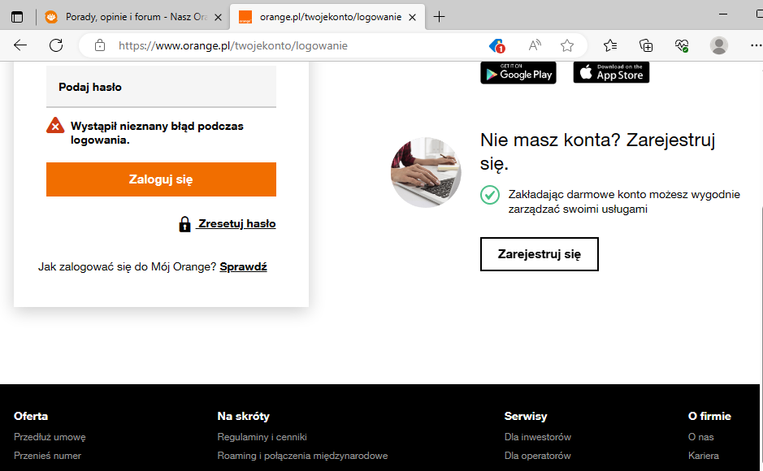Viewport: 763px width, 471px height.
Task: Open the Favorites list toolbar icon
Action: (610, 45)
